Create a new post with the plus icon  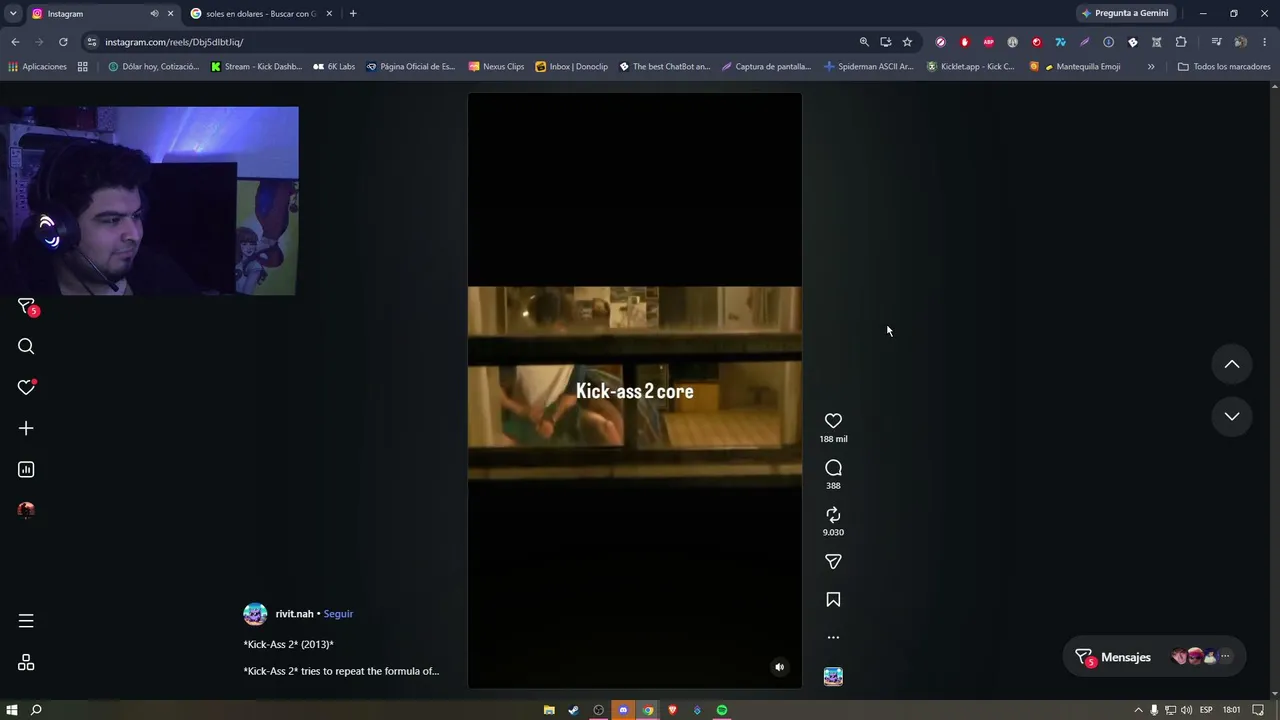pos(26,428)
